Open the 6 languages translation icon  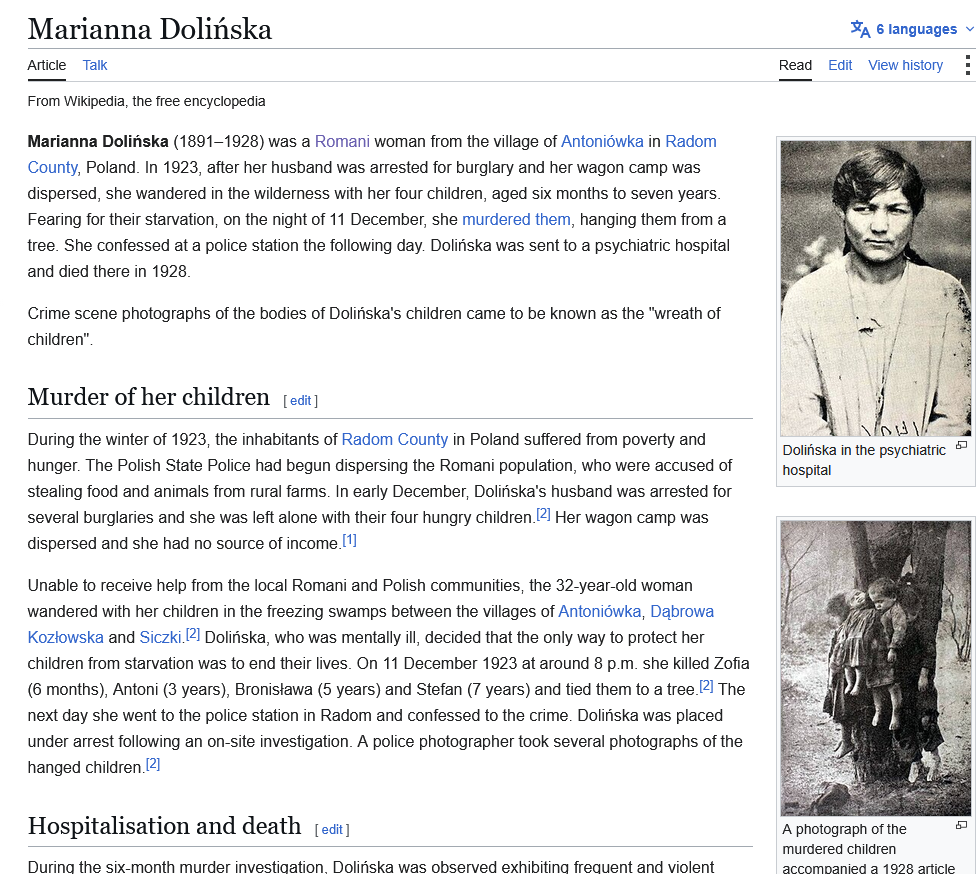[860, 29]
